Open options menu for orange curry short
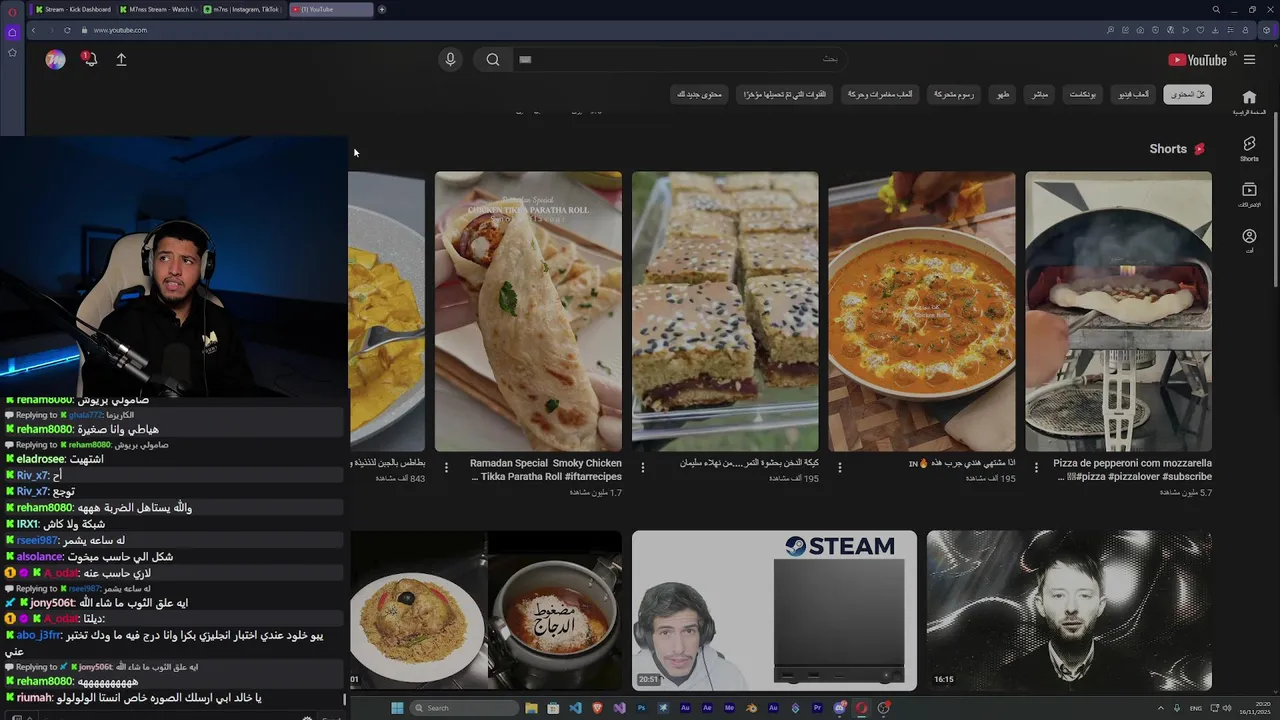1280x720 pixels. click(839, 467)
